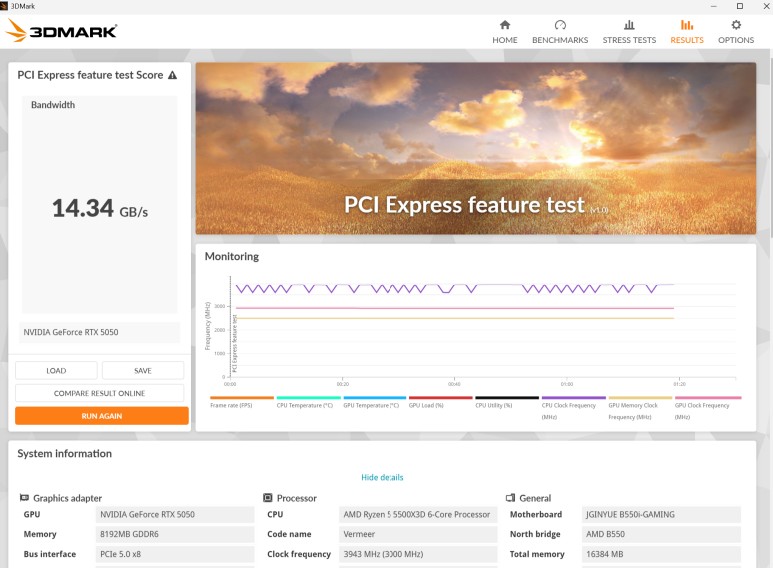Click COMPARE RESULT ONLINE button
Screen dimensions: 773x568
[x=100, y=393]
